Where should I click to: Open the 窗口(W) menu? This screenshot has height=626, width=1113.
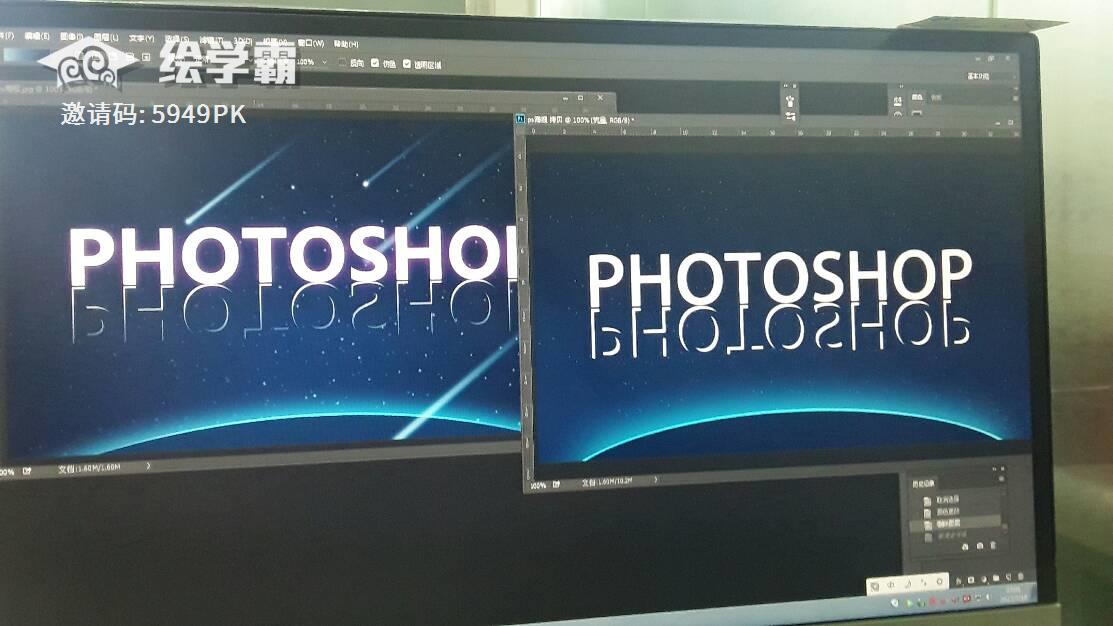tap(311, 43)
